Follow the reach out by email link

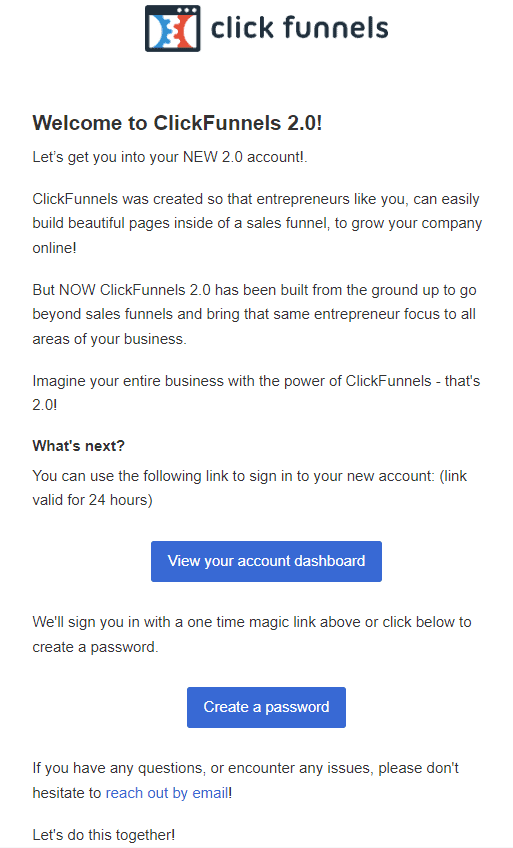pyautogui.click(x=167, y=793)
